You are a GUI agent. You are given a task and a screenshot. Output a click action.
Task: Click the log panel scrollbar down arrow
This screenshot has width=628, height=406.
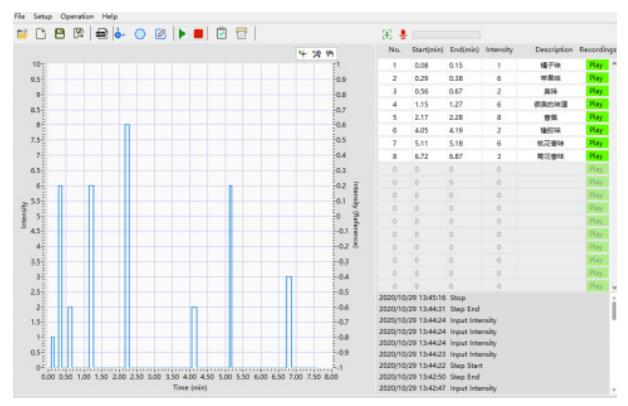tap(614, 390)
